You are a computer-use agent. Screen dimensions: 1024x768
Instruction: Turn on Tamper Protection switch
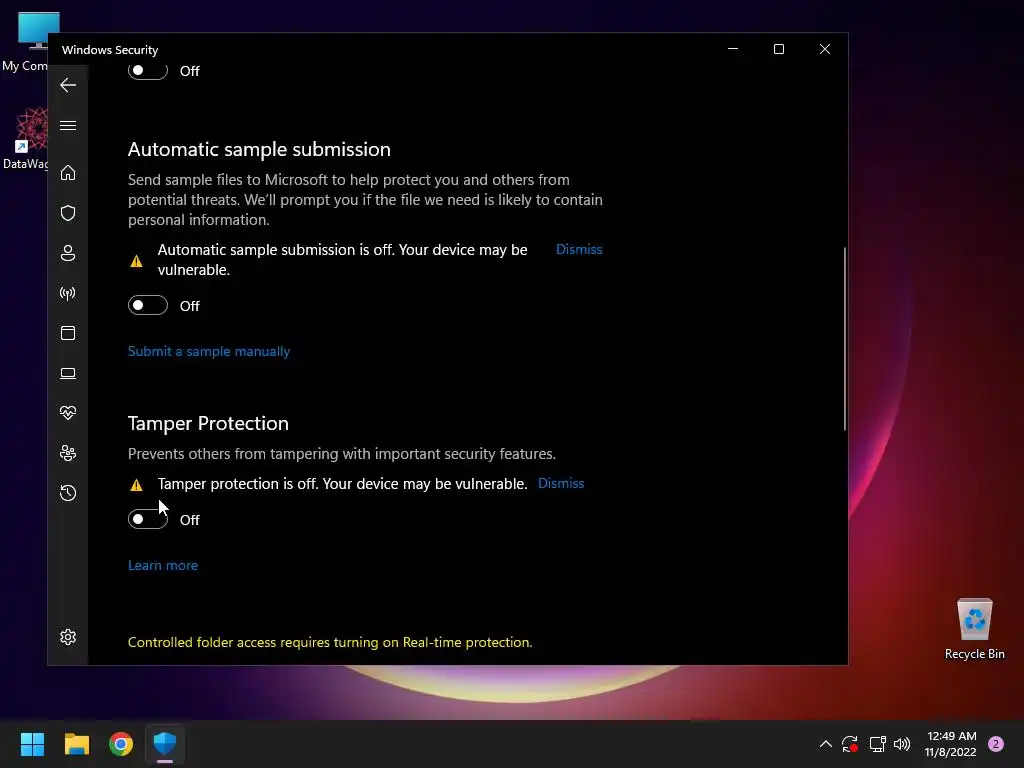pyautogui.click(x=148, y=519)
